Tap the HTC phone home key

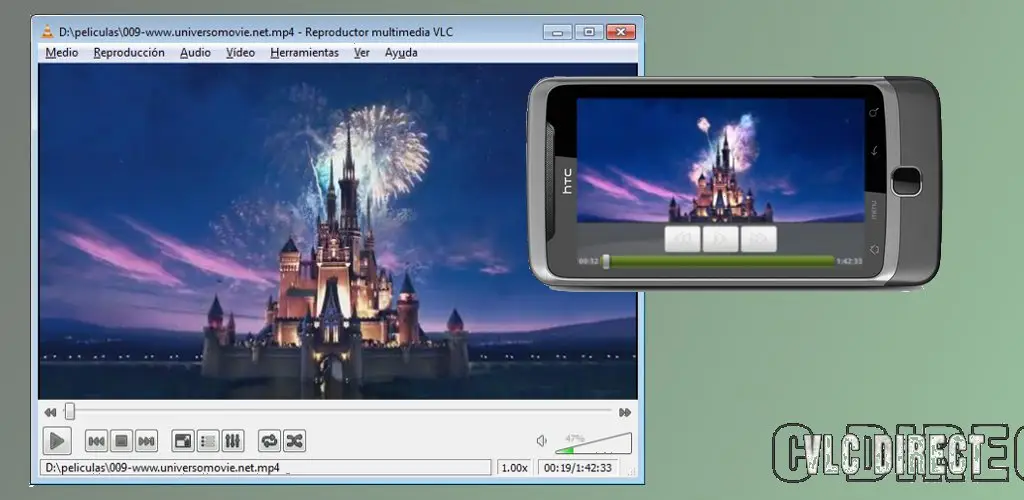click(x=874, y=249)
